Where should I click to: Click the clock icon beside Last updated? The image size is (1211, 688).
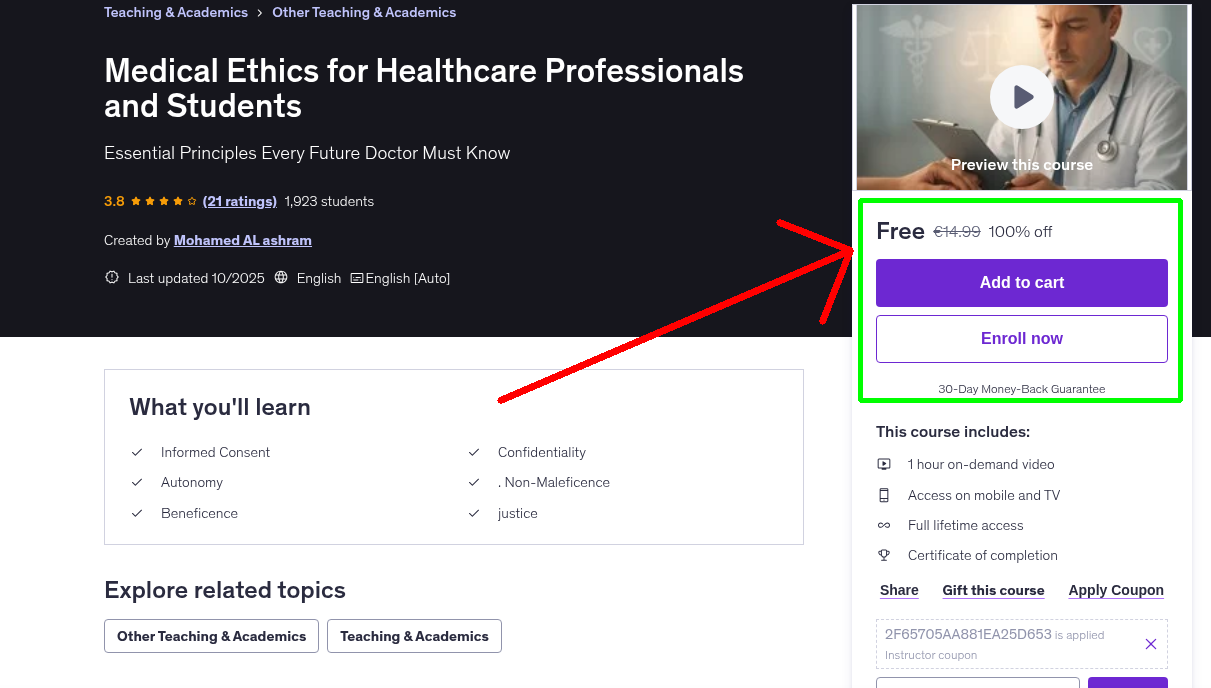pyautogui.click(x=111, y=277)
